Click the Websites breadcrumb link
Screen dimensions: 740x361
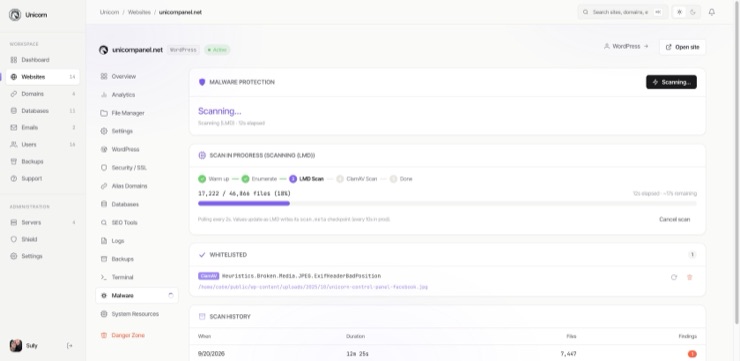(x=139, y=12)
